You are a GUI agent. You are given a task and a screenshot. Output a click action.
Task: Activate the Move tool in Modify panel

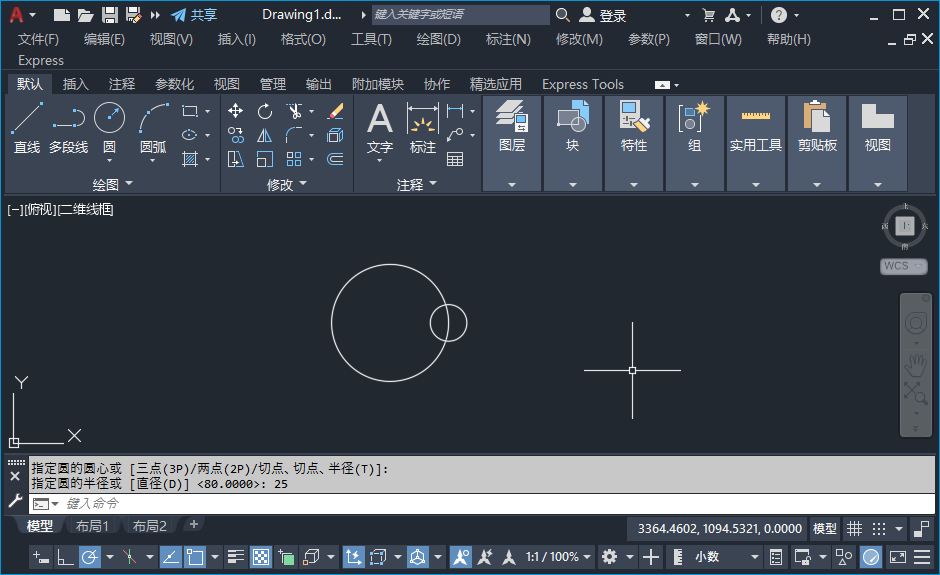[236, 111]
